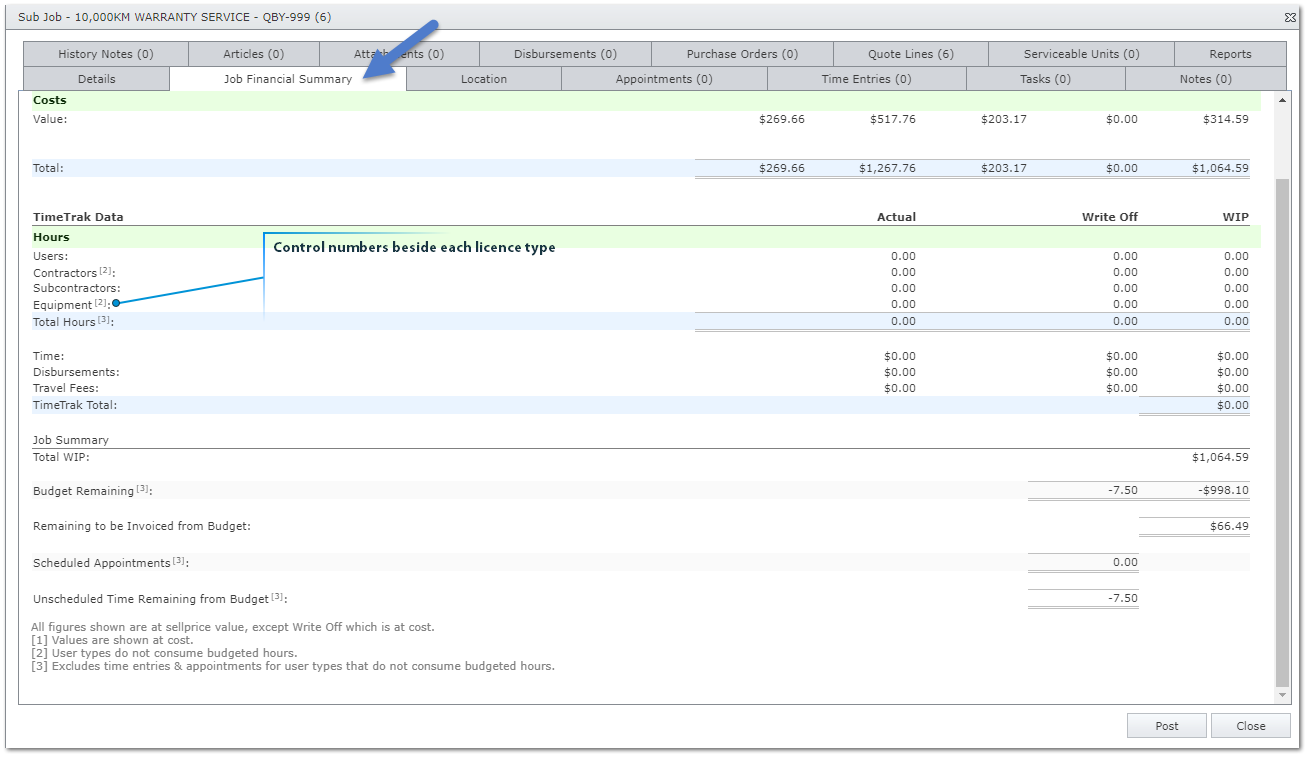Switch to the Tasks tab
This screenshot has height=757, width=1308.
point(1045,79)
